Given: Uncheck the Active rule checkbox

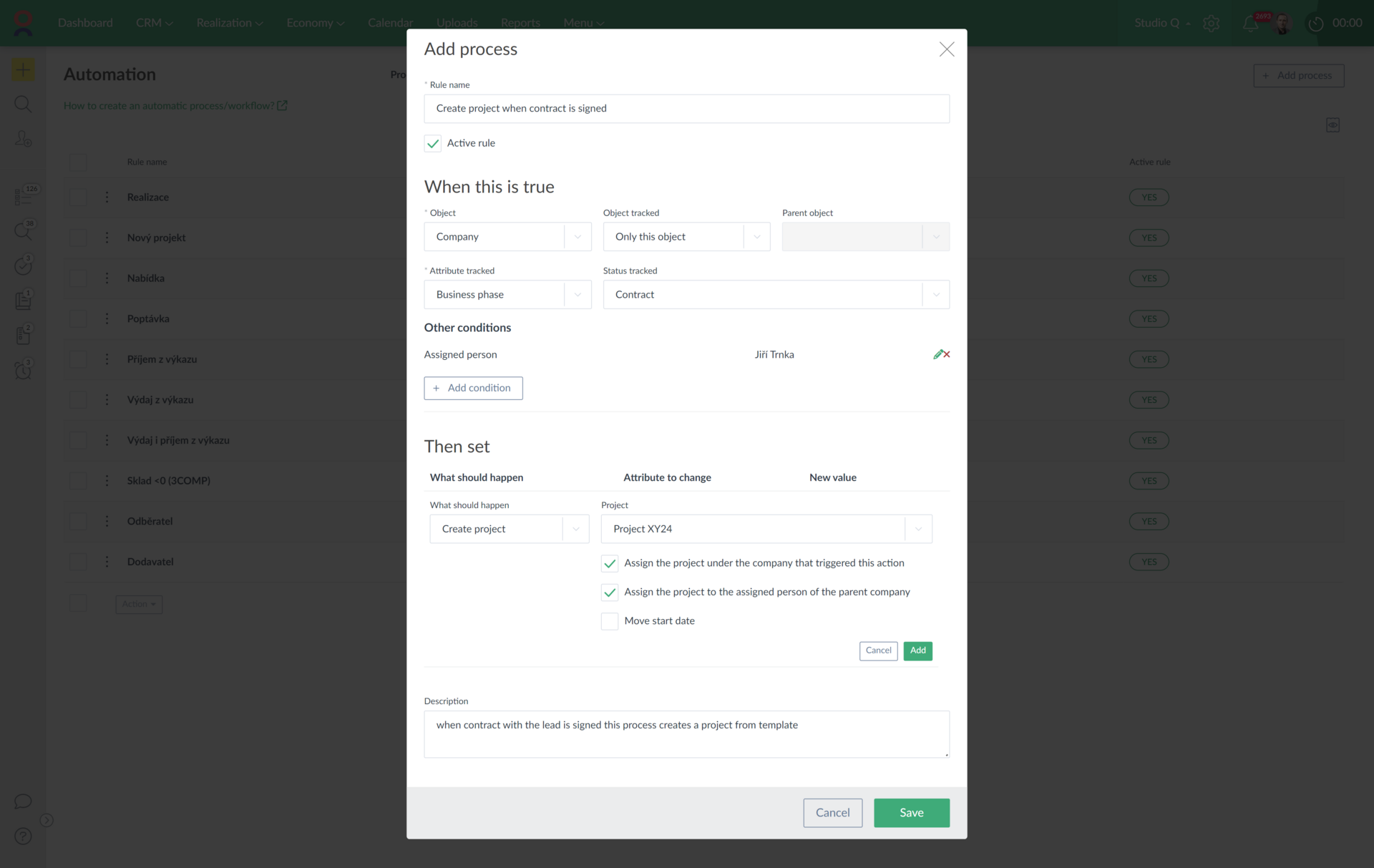Looking at the screenshot, I should click(433, 143).
